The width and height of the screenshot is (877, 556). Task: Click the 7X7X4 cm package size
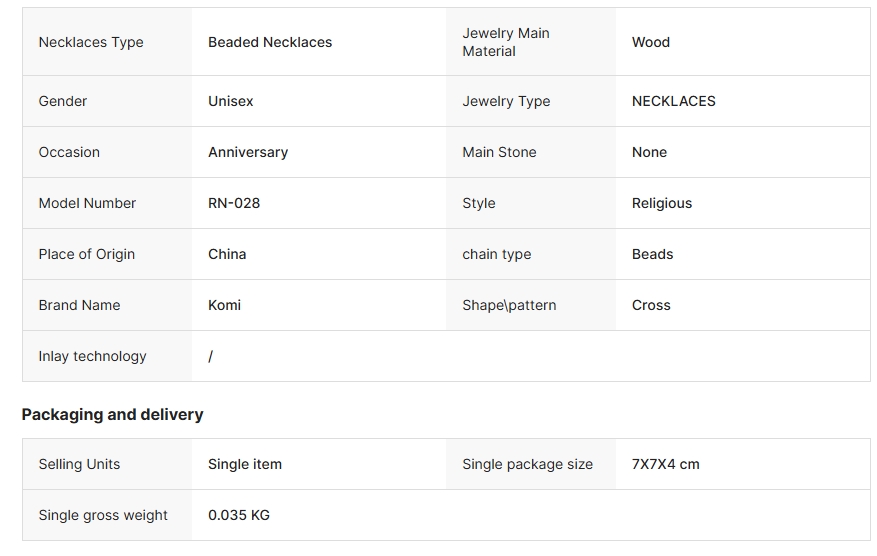(666, 464)
